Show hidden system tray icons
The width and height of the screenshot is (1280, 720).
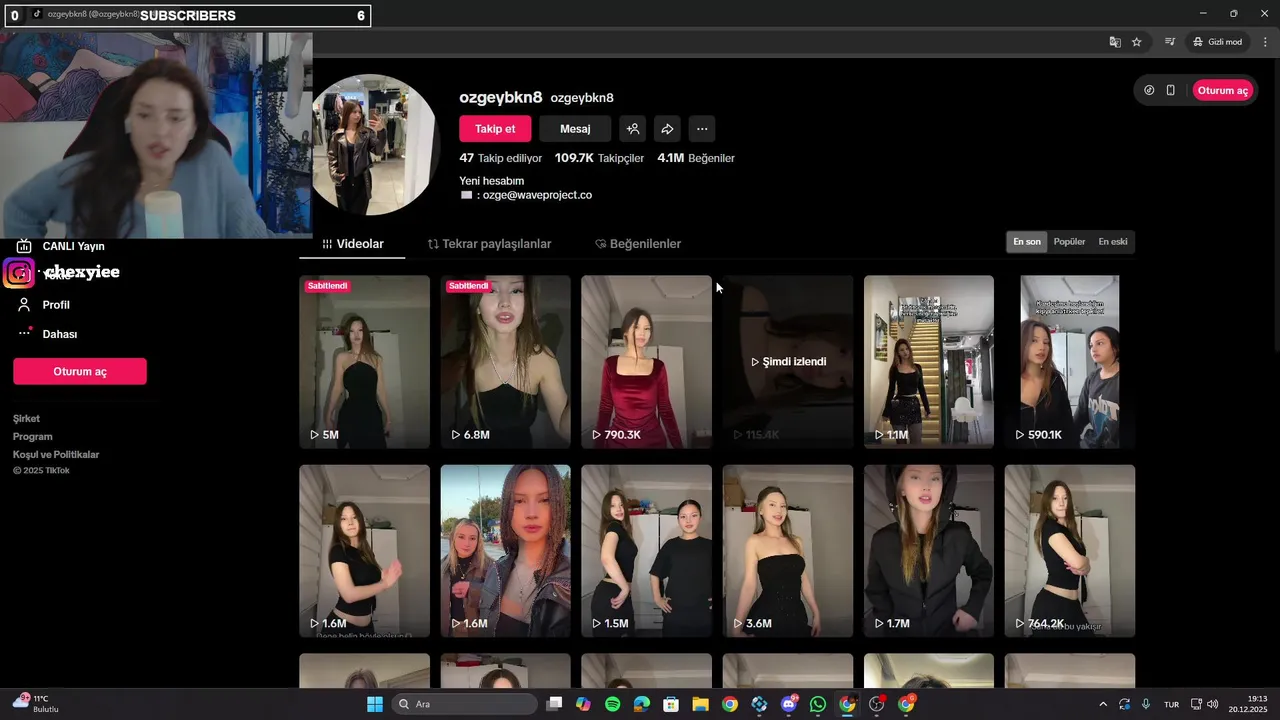[x=1103, y=704]
